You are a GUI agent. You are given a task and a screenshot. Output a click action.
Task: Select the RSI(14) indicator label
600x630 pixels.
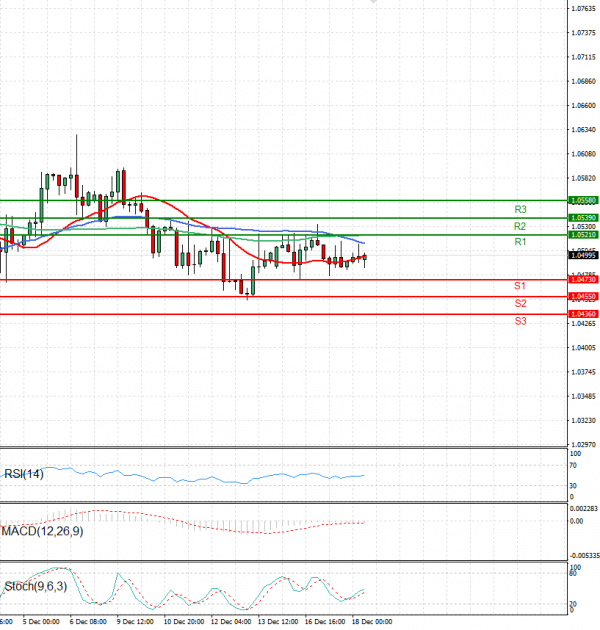coord(23,473)
